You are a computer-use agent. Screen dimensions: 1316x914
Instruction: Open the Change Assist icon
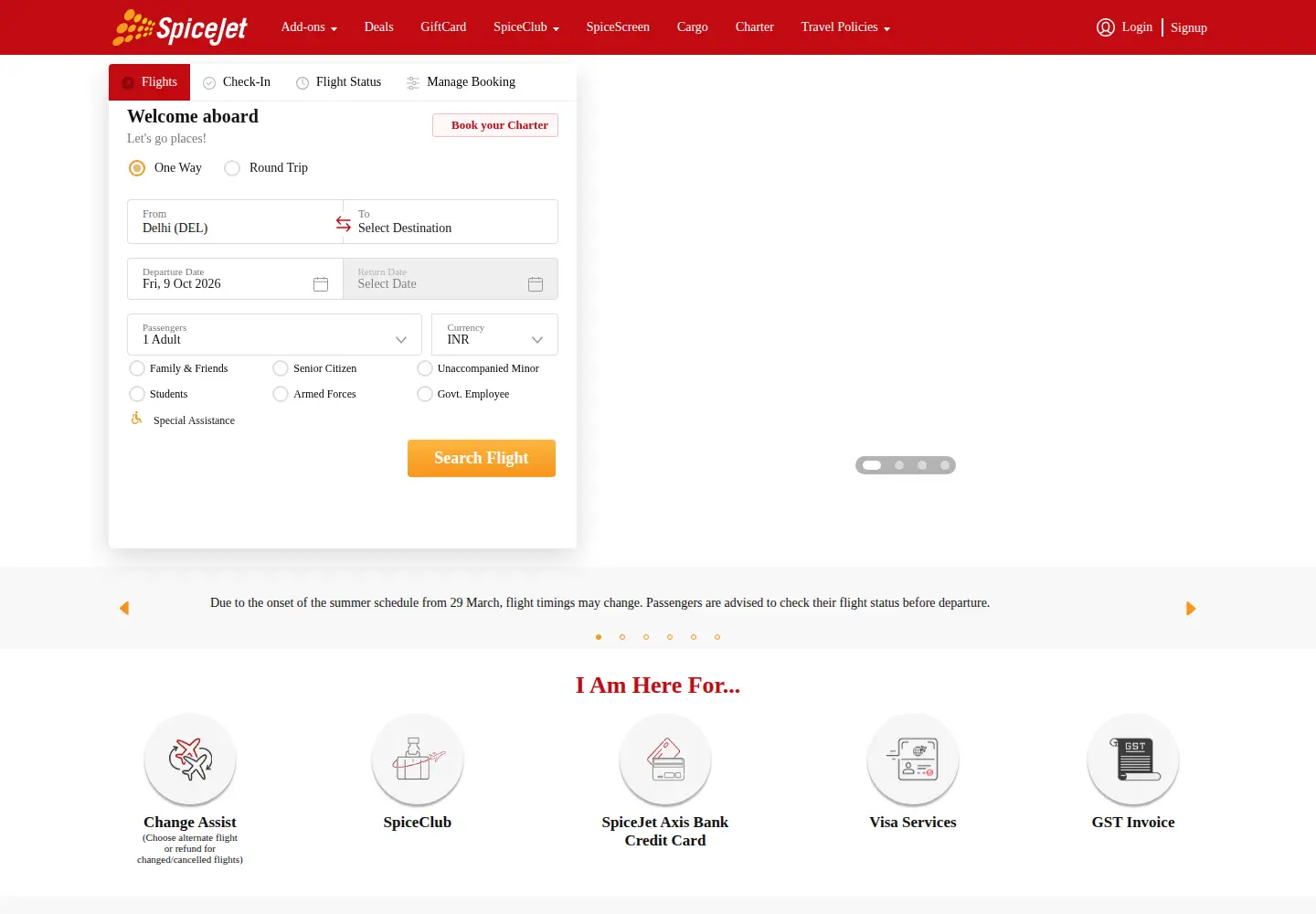[190, 760]
